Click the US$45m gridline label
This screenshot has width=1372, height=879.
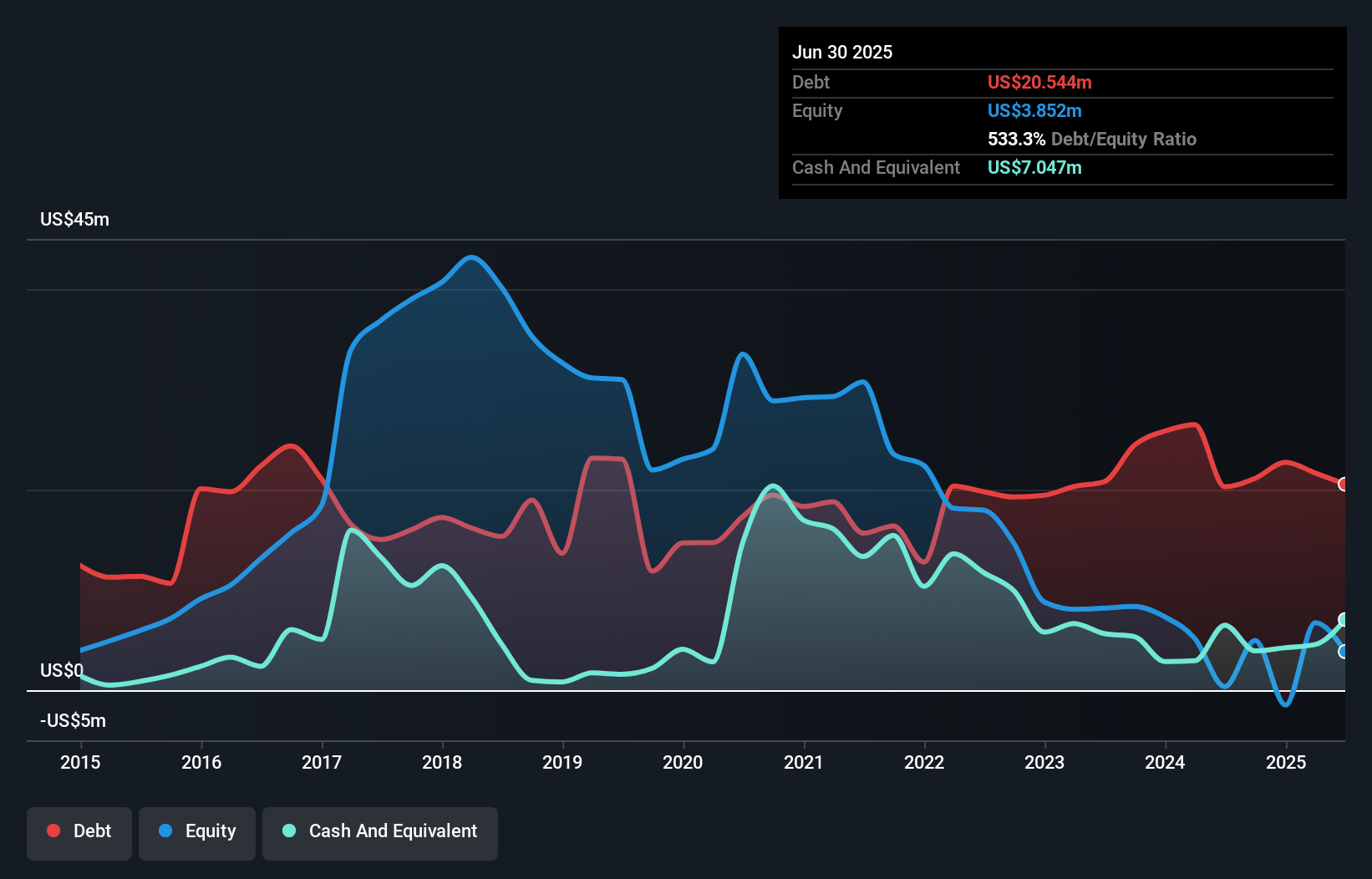75,219
